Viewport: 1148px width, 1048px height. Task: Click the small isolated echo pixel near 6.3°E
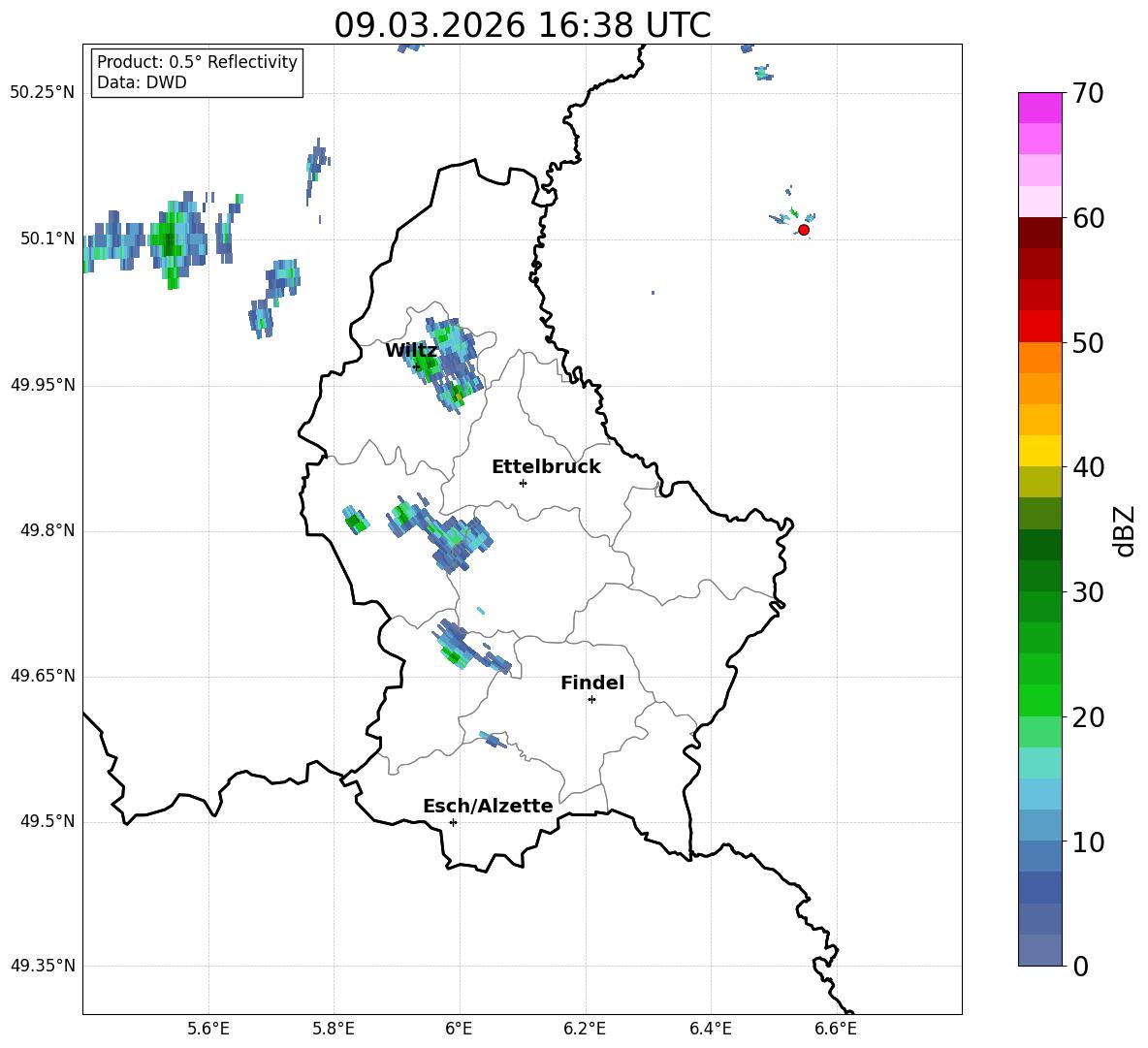(653, 293)
